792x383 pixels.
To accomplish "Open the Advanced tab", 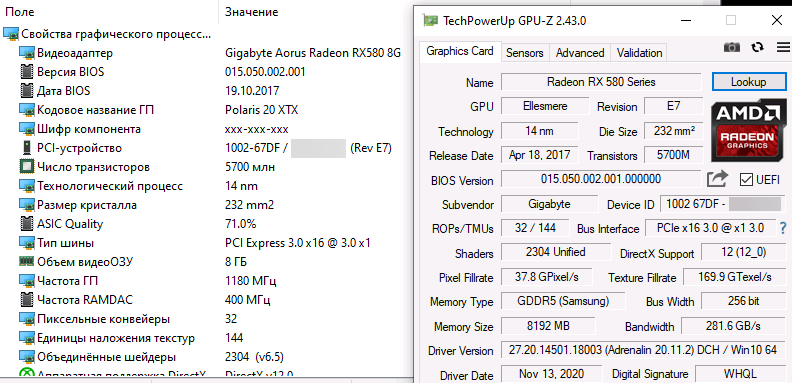I will (x=580, y=53).
